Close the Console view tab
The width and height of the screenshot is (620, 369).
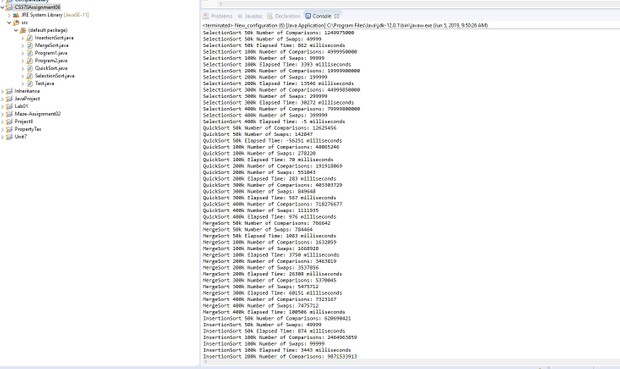[x=337, y=16]
